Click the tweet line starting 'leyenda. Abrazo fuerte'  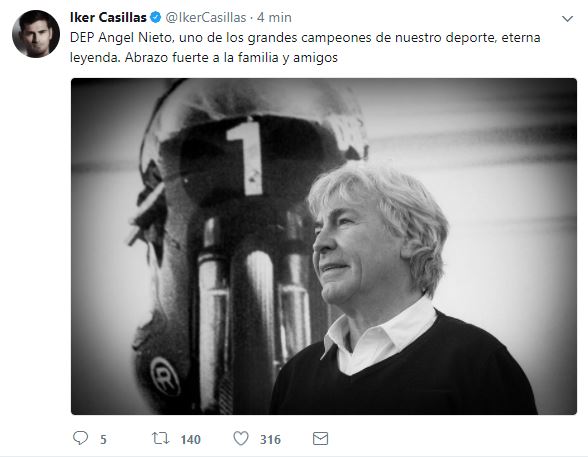click(x=204, y=57)
